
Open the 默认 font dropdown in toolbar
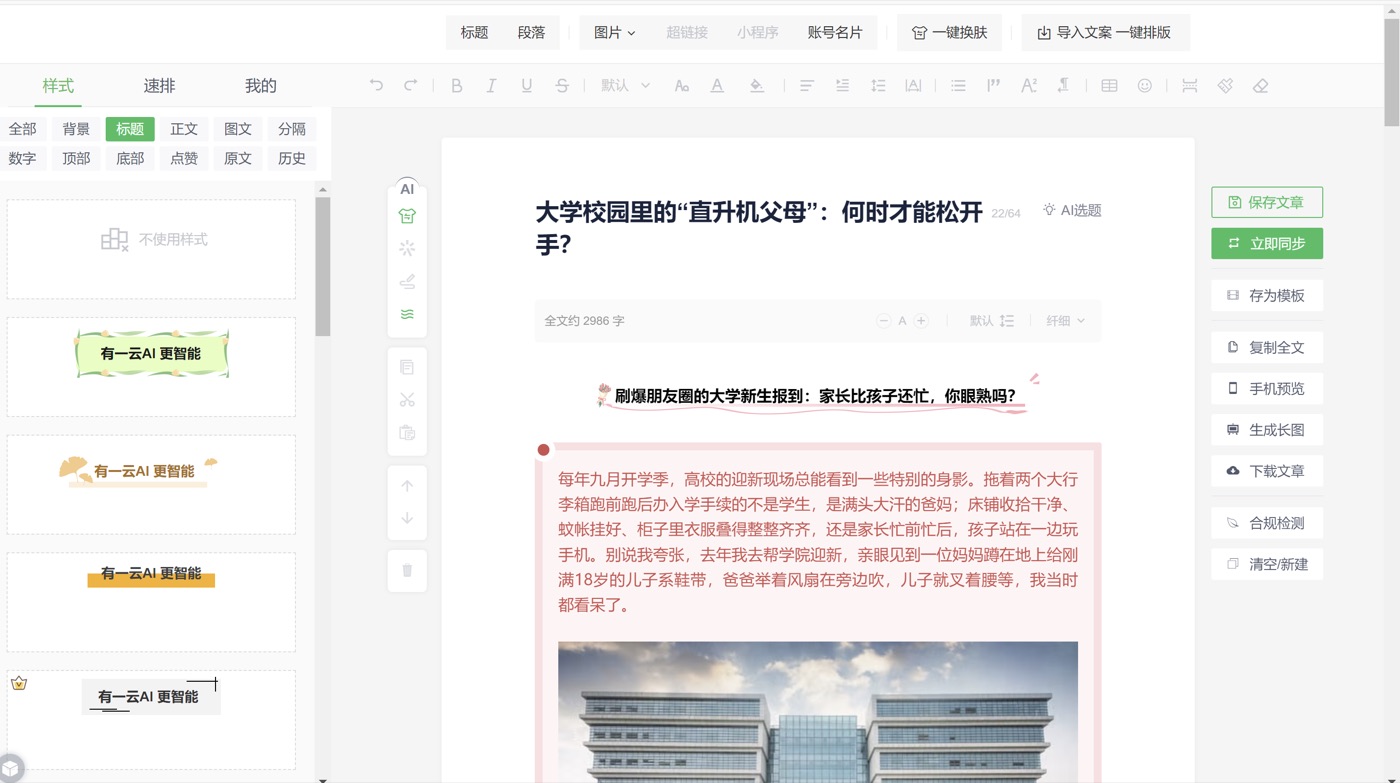[x=625, y=86]
